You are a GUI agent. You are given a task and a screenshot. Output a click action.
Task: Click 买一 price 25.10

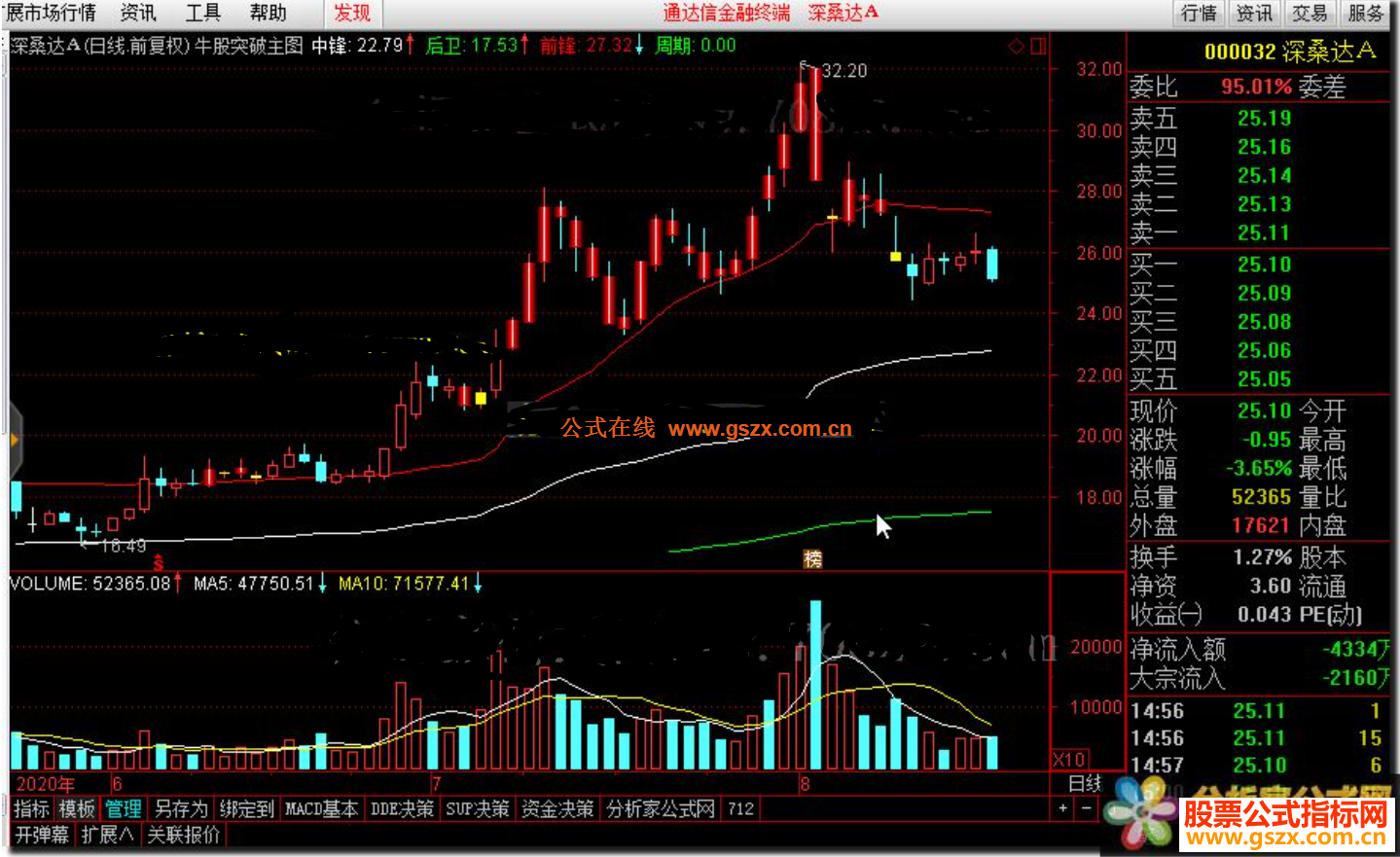[x=1264, y=265]
